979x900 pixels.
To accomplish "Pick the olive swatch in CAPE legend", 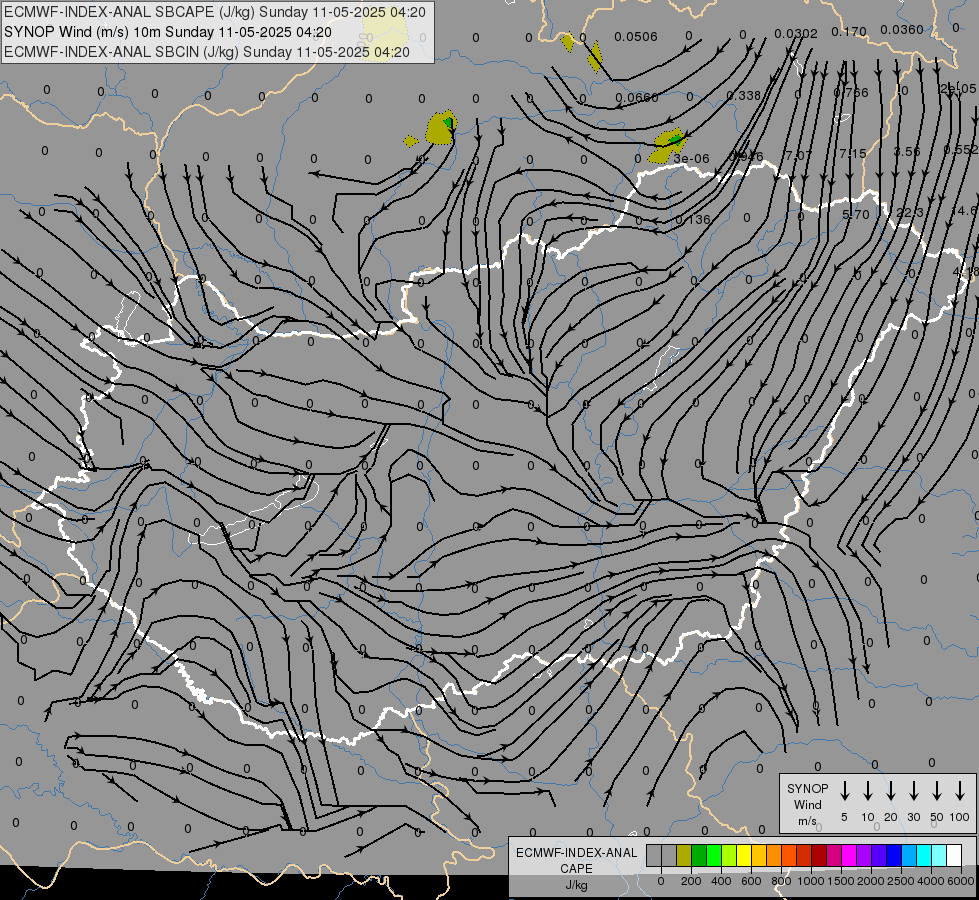I will click(x=684, y=855).
